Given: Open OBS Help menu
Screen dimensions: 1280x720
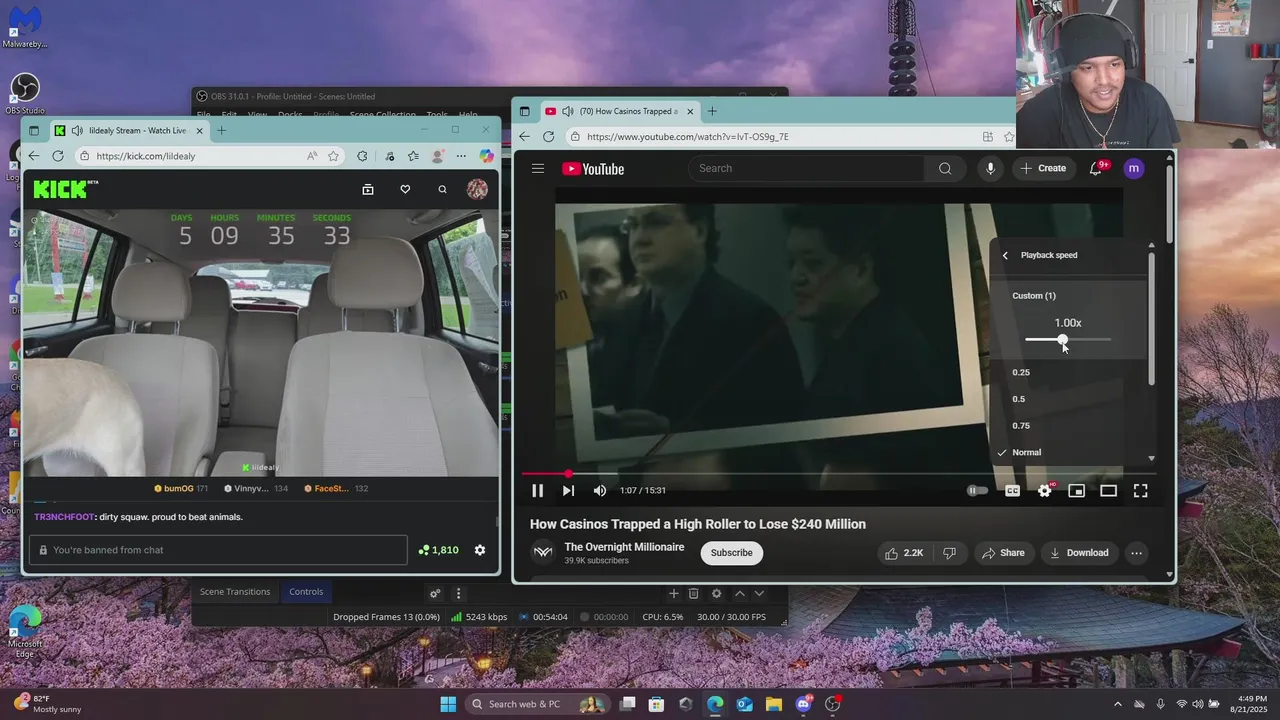Looking at the screenshot, I should (468, 115).
